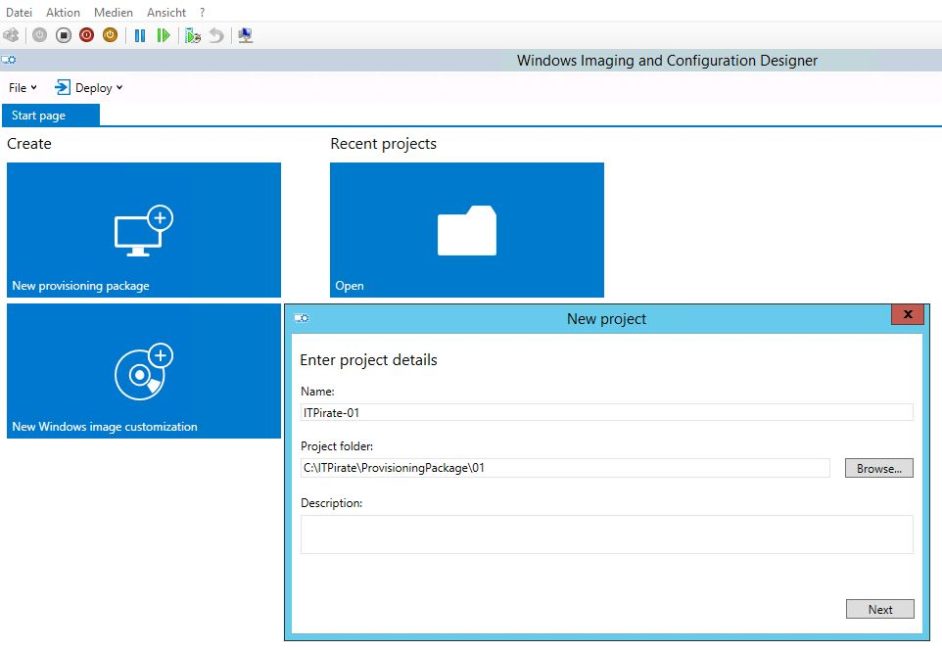The width and height of the screenshot is (942, 650).
Task: Select the New provisioning package tile
Action: coord(143,230)
